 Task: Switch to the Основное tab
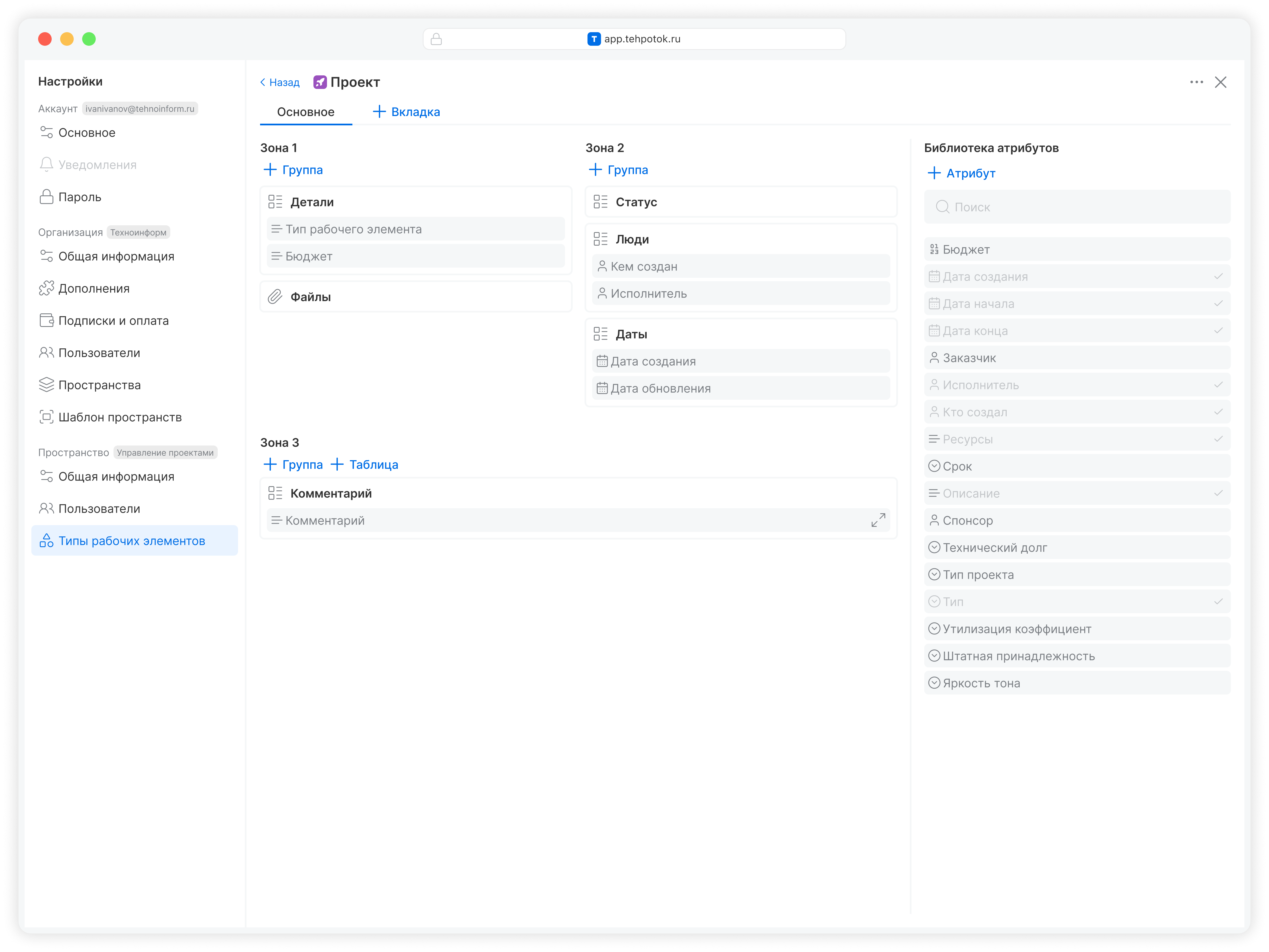point(305,112)
